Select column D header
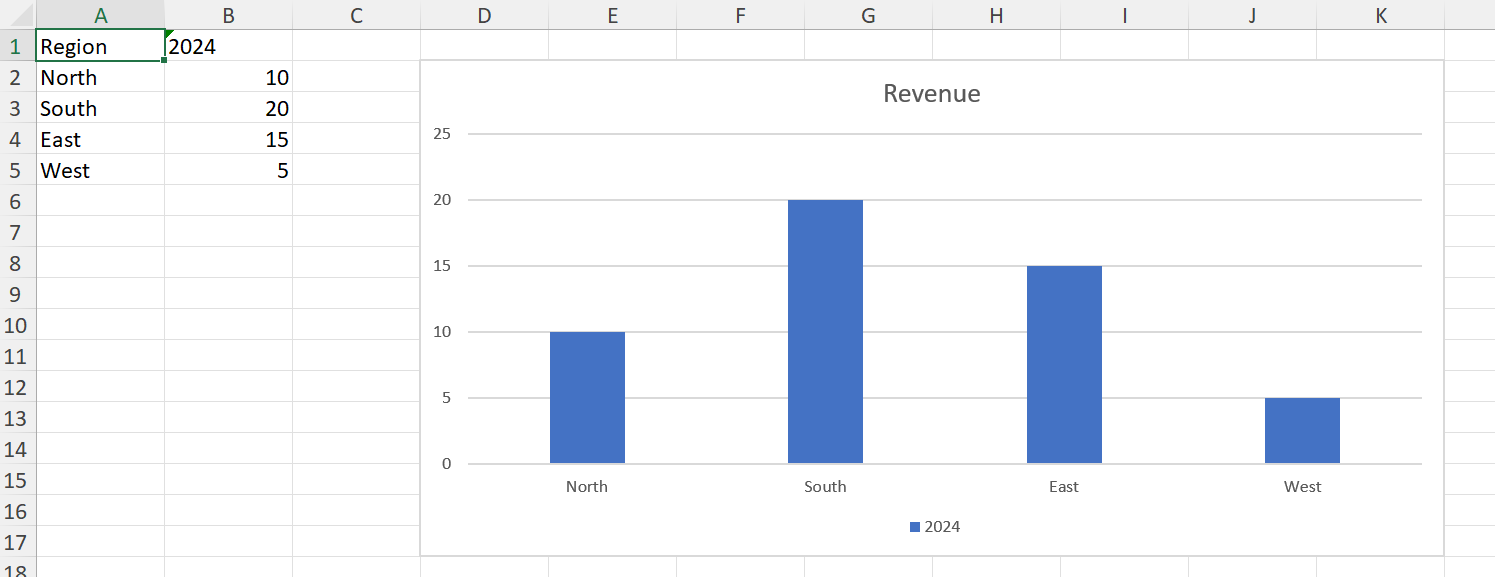 [484, 15]
